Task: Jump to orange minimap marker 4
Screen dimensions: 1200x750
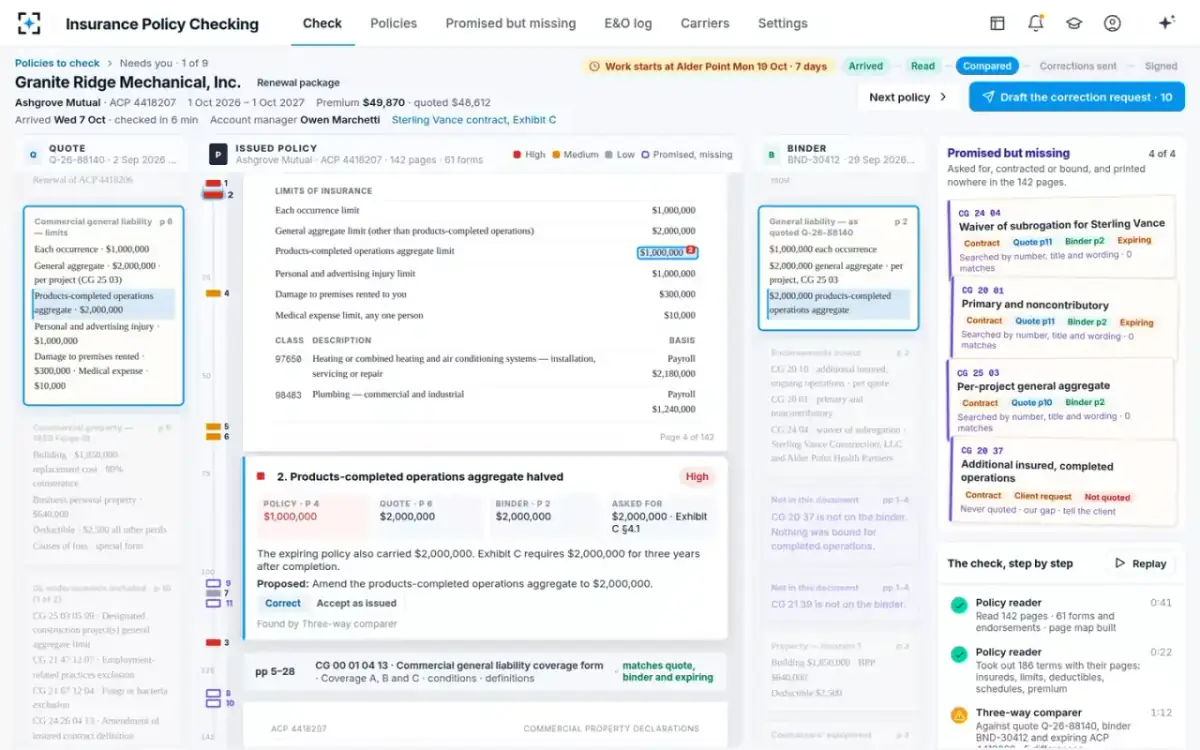Action: pos(214,293)
